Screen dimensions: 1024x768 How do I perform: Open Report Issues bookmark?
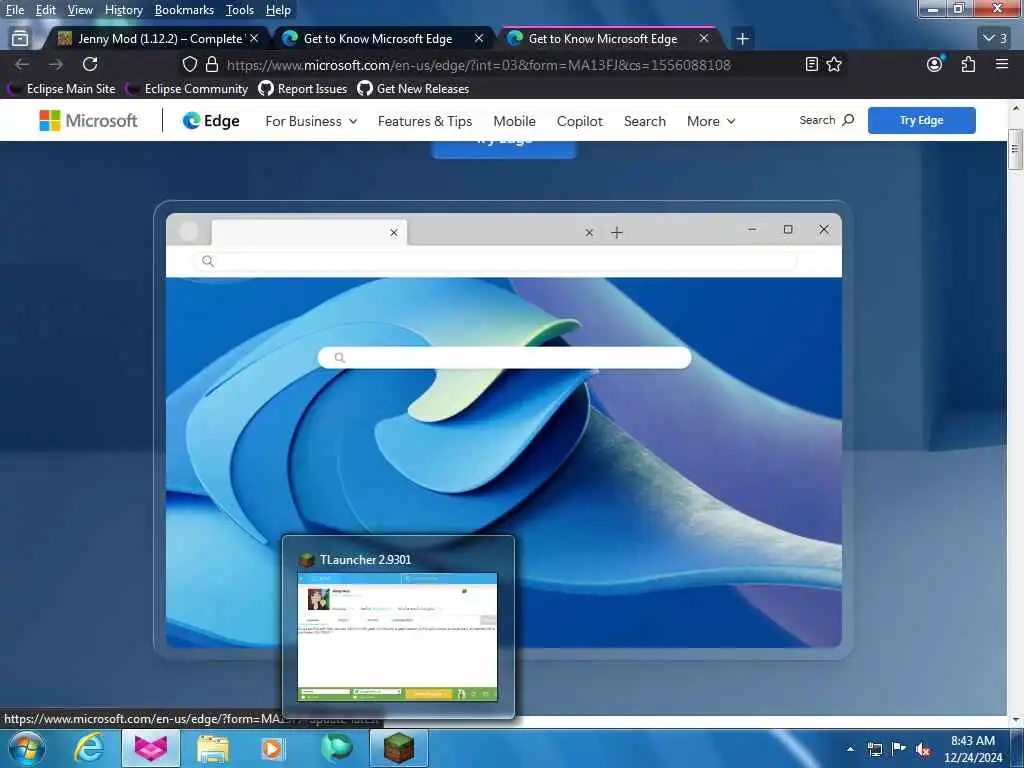(x=302, y=89)
